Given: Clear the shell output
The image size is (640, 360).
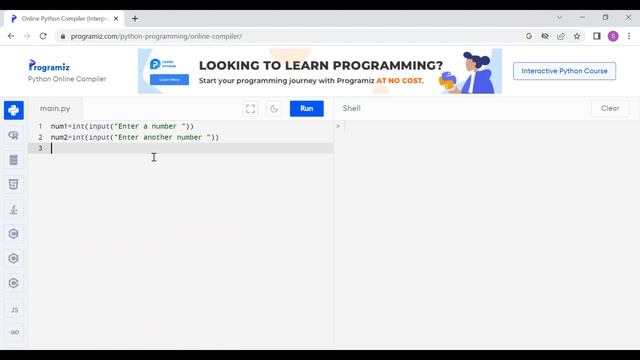Looking at the screenshot, I should [x=610, y=109].
